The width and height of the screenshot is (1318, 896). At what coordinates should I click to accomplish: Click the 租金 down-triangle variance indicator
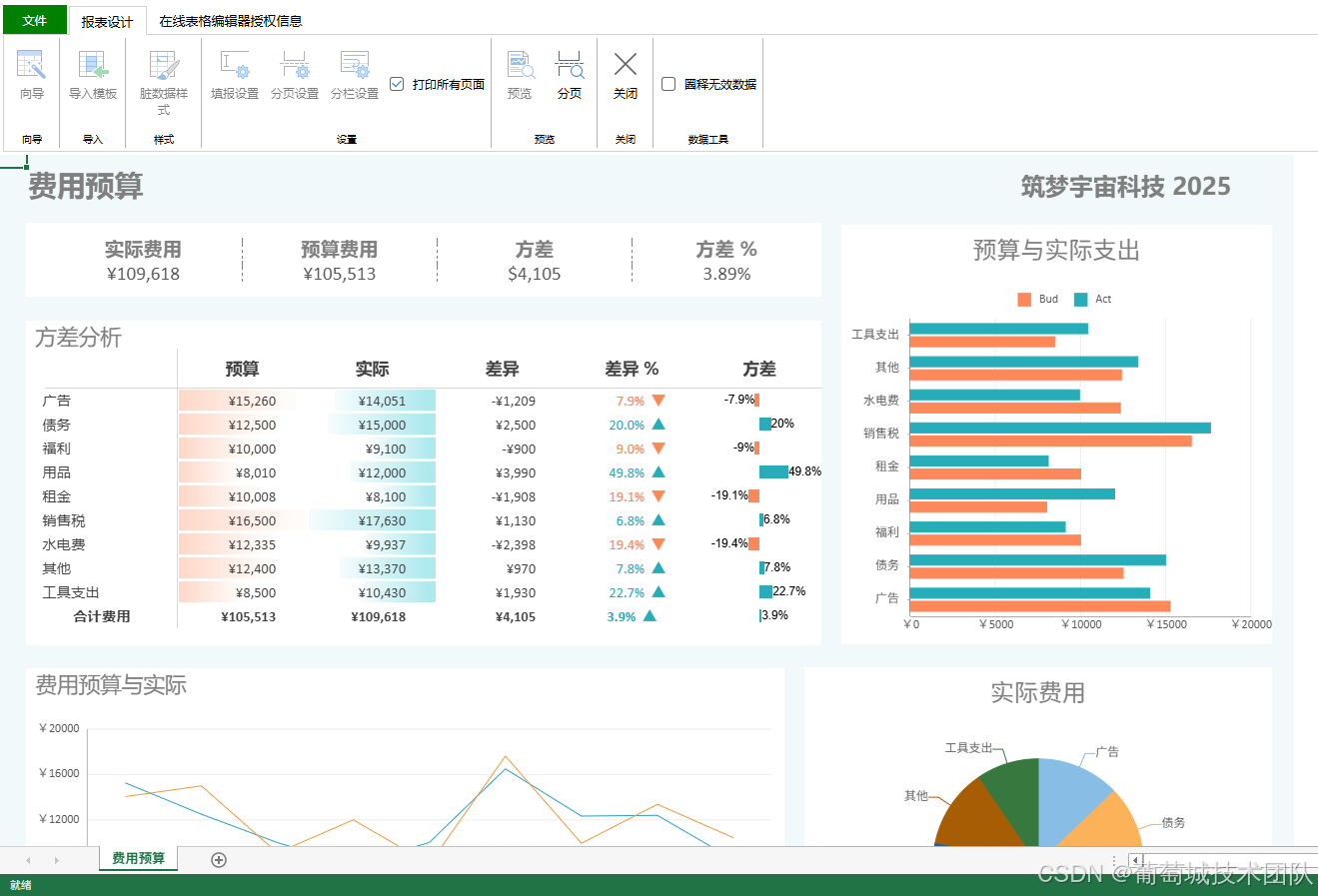[x=659, y=496]
